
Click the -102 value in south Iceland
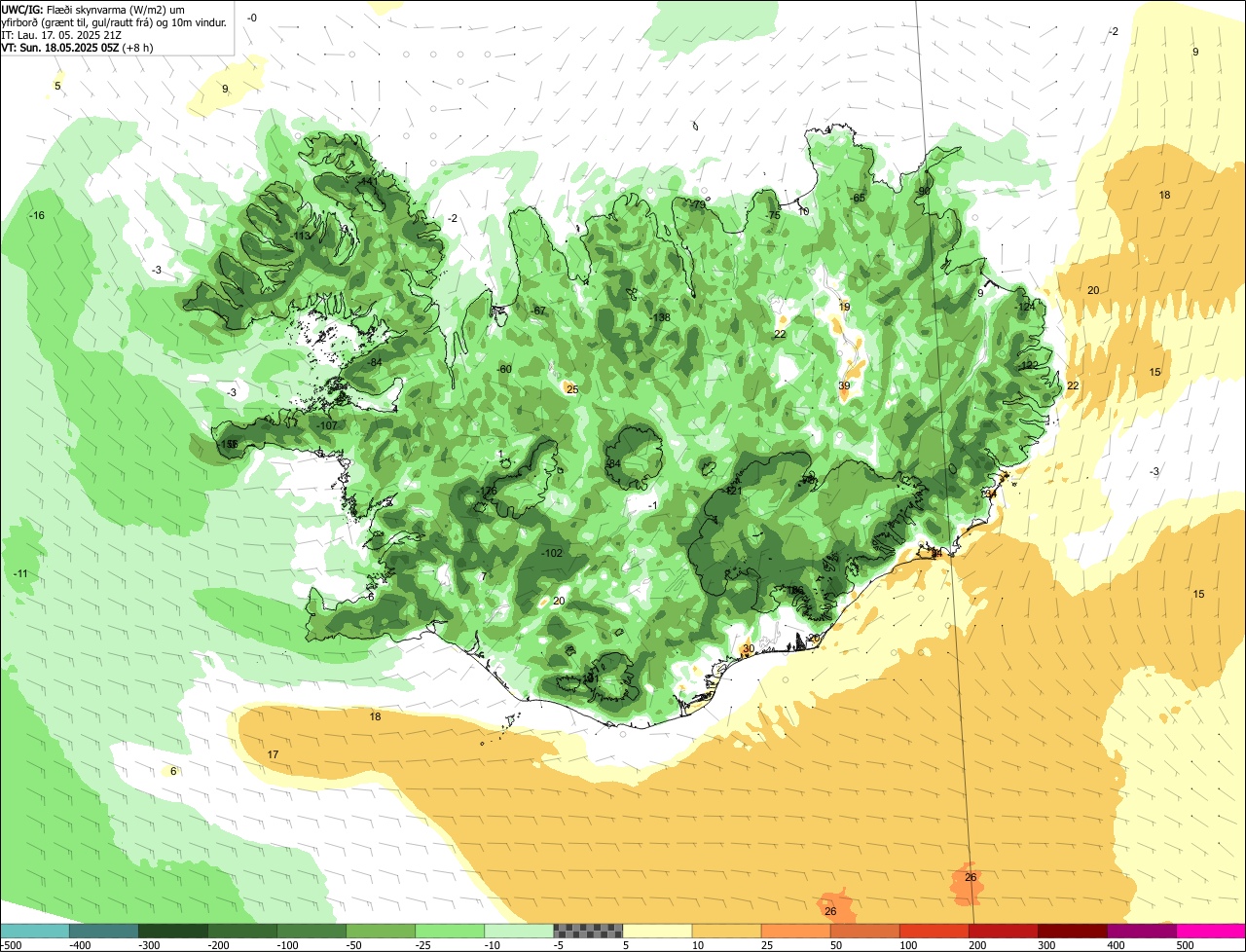(552, 553)
